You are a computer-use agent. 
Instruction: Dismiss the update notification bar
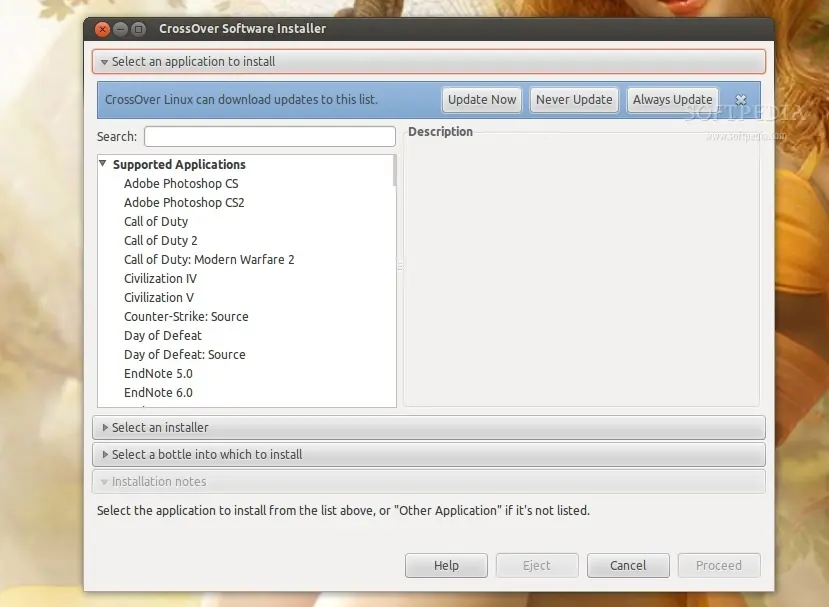pos(741,99)
